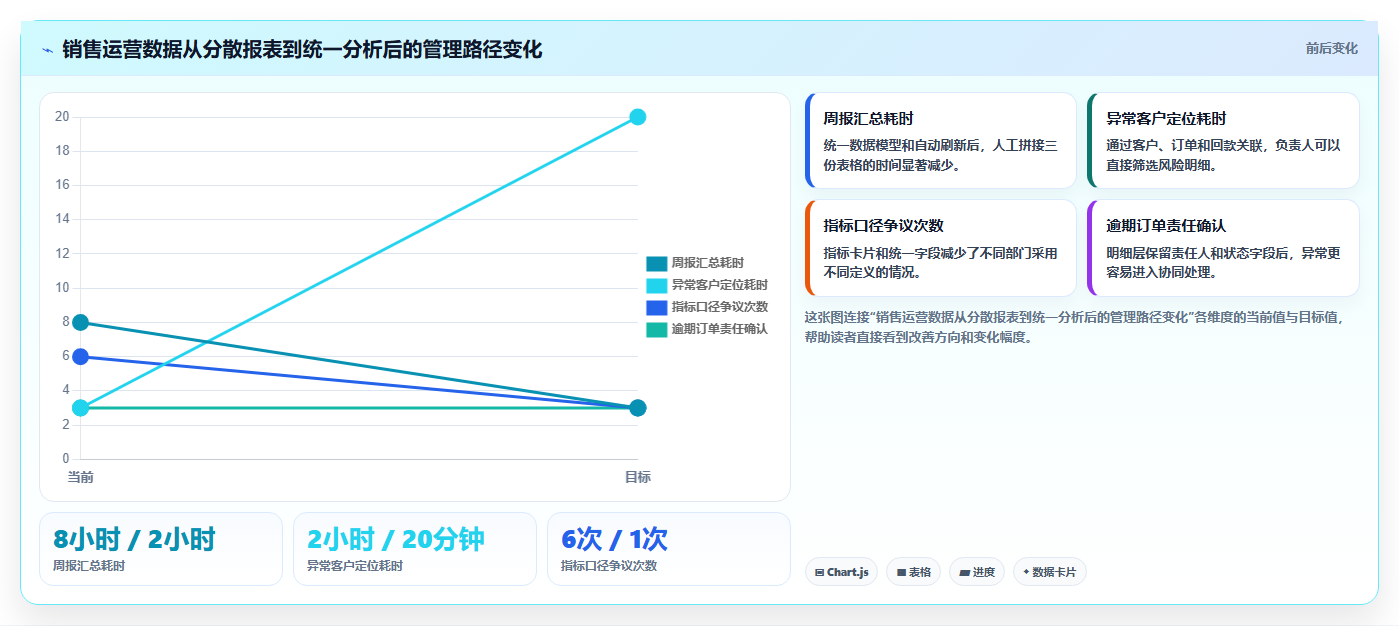This screenshot has height=626, width=1399.
Task: Click the y-axis tick label 0
Action: coord(65,459)
